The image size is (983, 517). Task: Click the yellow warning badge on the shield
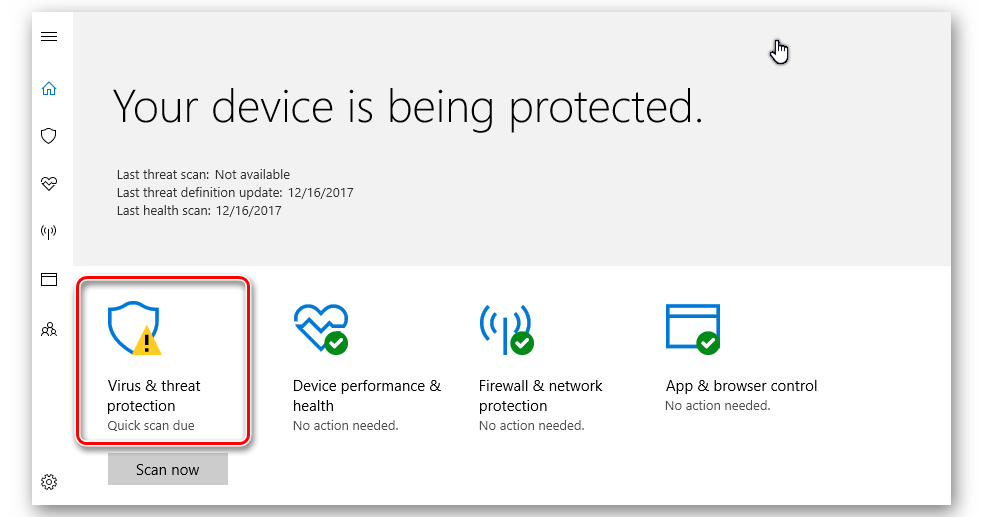147,341
